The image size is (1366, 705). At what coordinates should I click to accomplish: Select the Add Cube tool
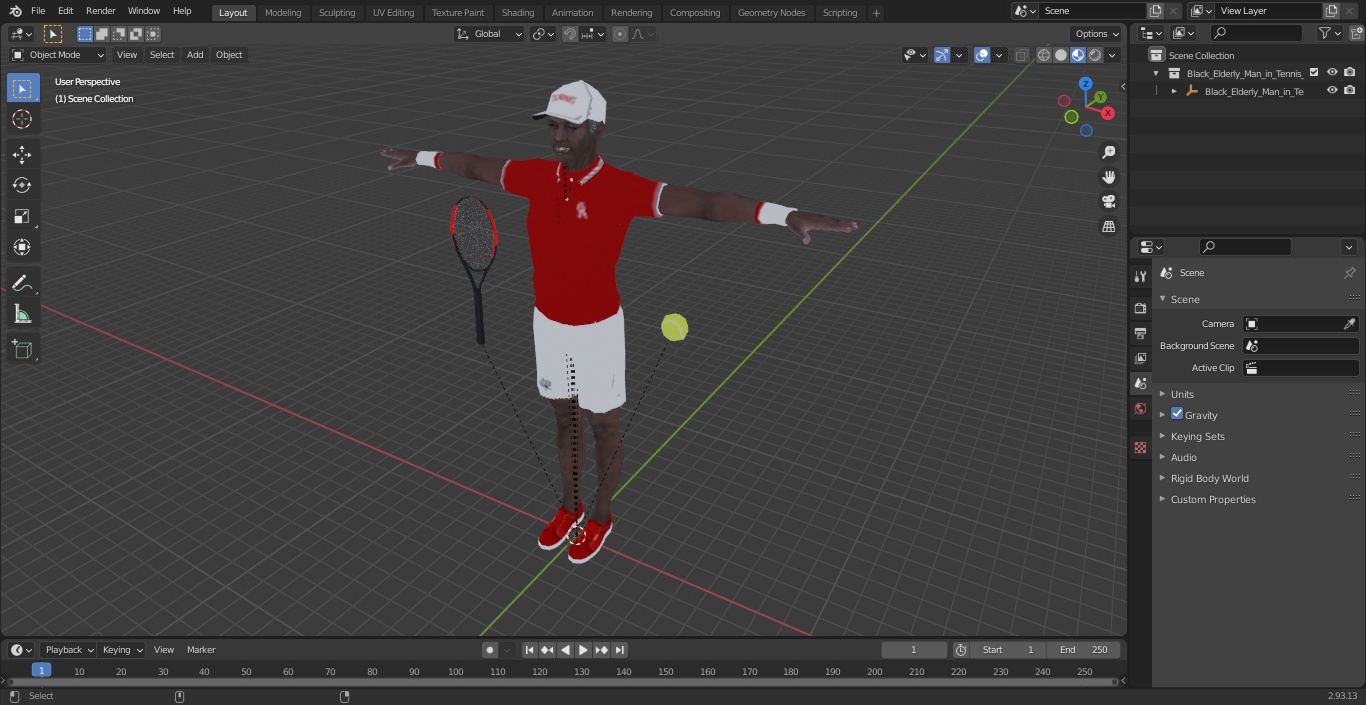click(x=22, y=349)
